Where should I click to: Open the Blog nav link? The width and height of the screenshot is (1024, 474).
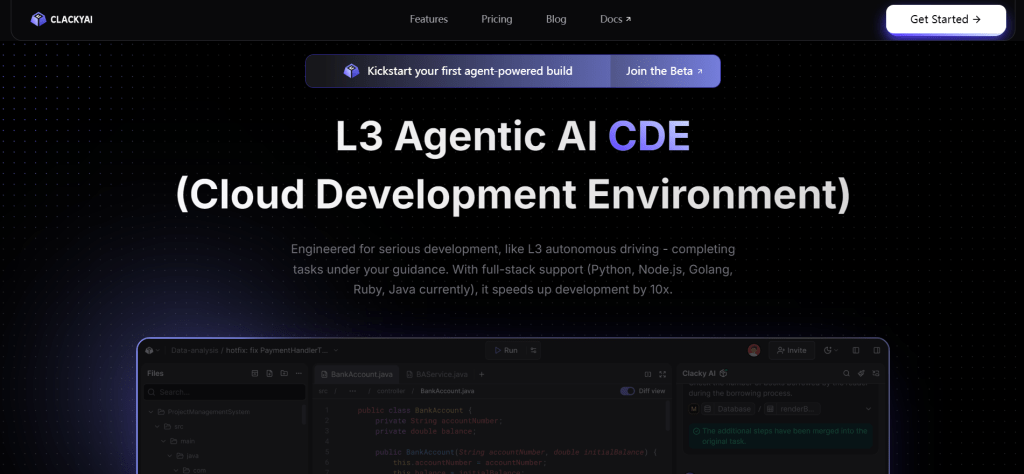[x=556, y=19]
